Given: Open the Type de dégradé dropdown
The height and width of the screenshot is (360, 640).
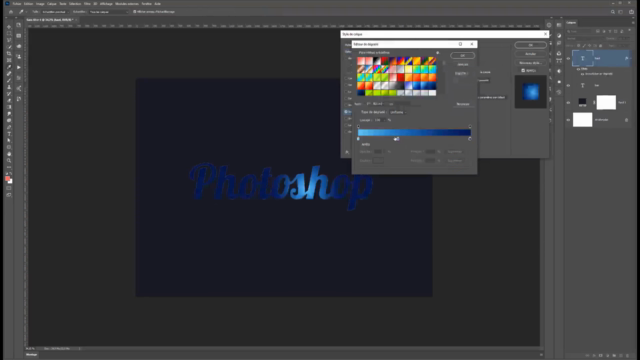Looking at the screenshot, I should (x=398, y=112).
